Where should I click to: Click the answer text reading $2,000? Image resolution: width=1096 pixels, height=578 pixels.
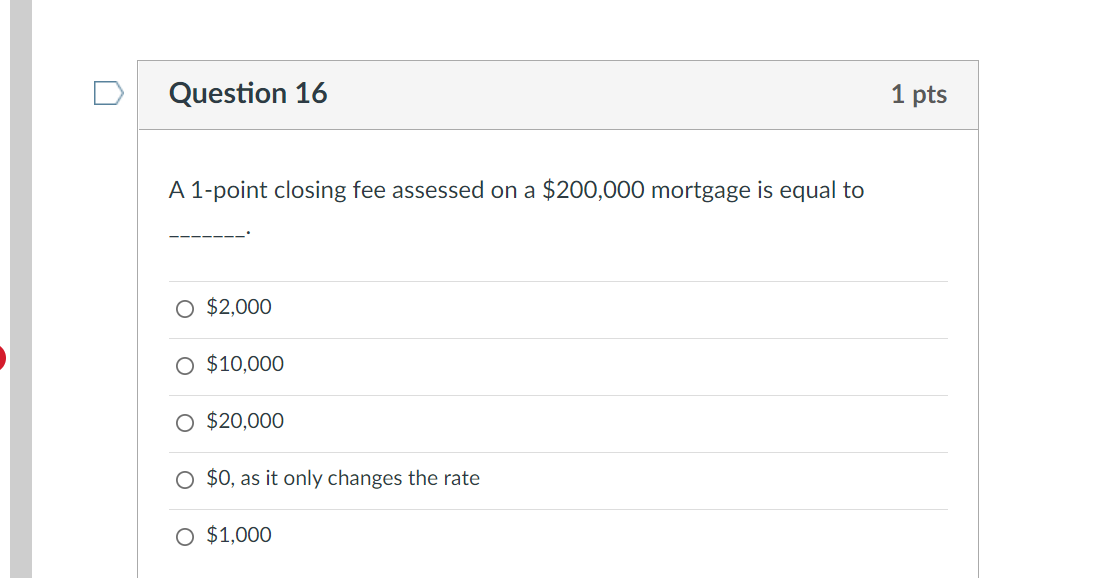[x=238, y=307]
